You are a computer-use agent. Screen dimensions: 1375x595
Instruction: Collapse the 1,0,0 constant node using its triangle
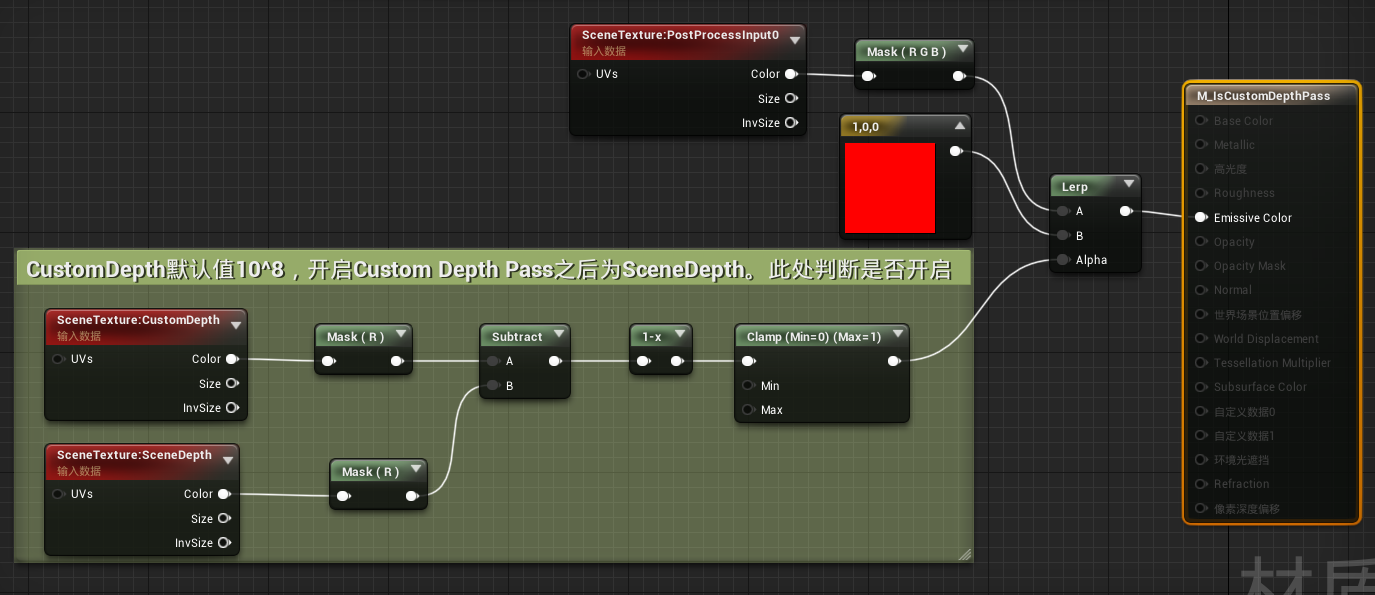[958, 126]
